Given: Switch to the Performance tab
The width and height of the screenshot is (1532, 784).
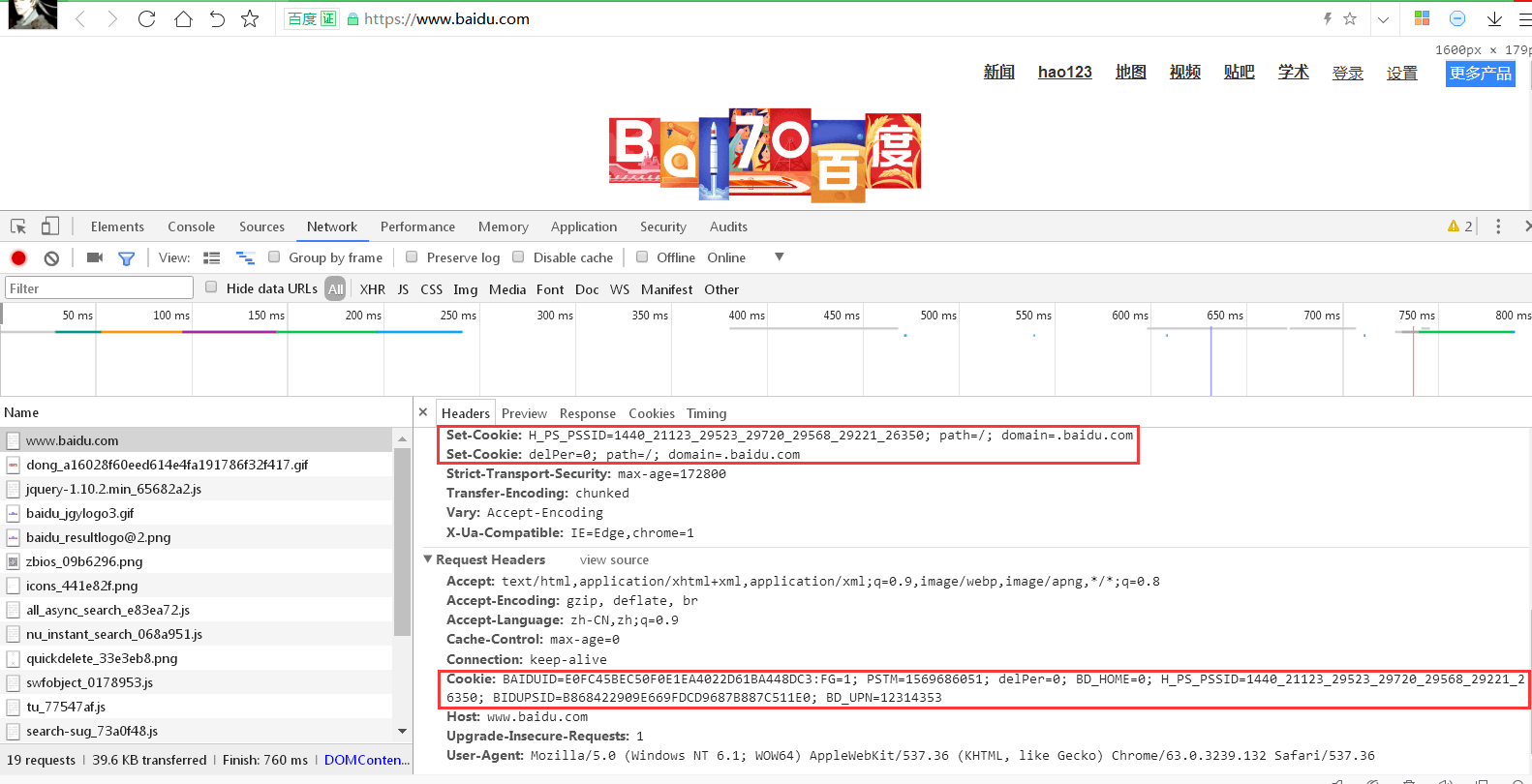Looking at the screenshot, I should click(x=417, y=226).
